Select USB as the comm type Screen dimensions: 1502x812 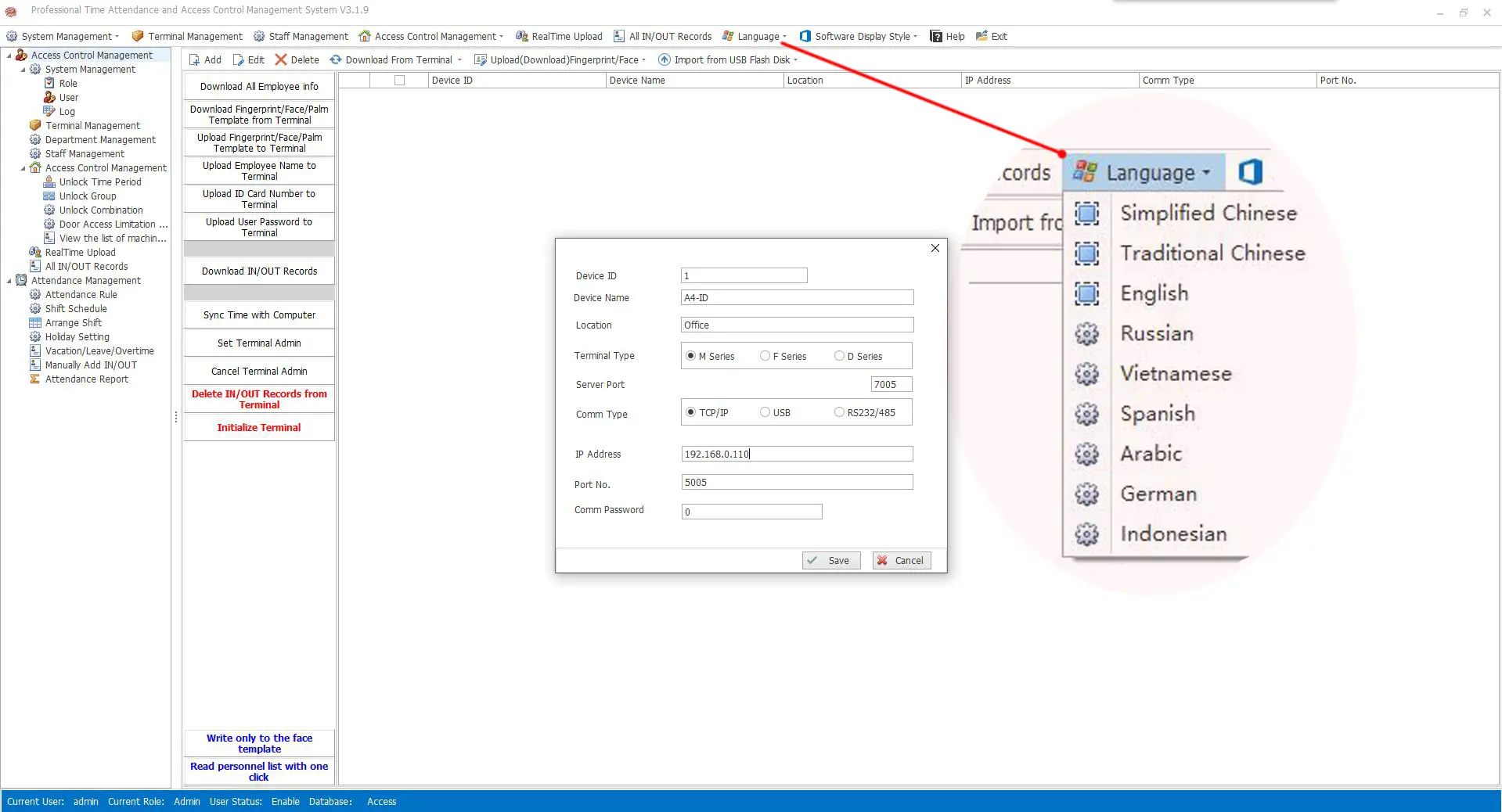[x=765, y=412]
